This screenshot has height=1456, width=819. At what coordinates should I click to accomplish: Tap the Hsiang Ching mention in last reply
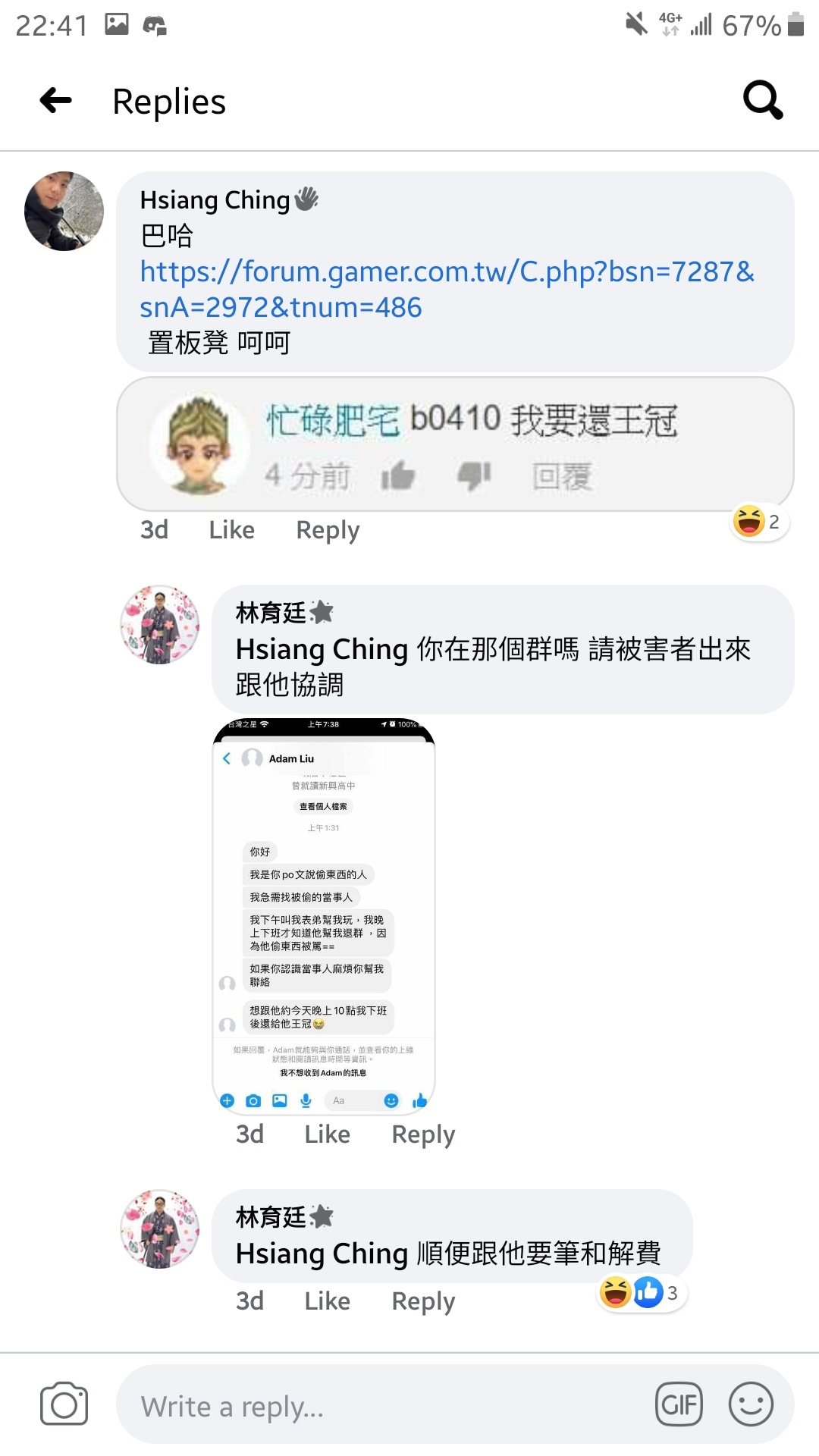click(x=322, y=1254)
